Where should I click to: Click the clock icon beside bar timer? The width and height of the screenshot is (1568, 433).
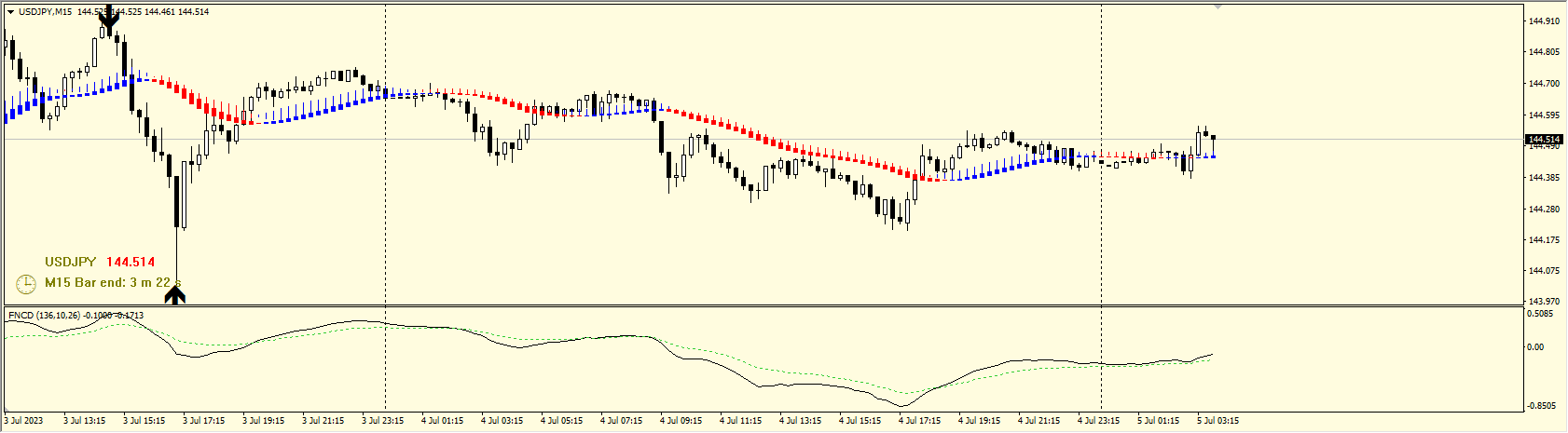coord(26,283)
